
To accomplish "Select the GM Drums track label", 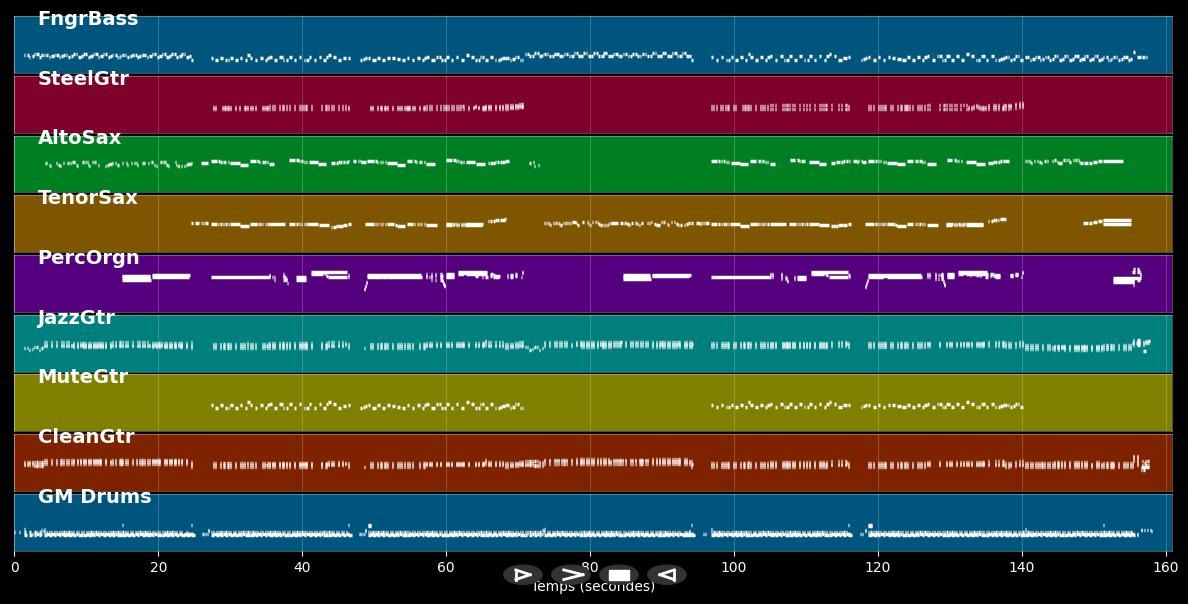I will coord(95,497).
